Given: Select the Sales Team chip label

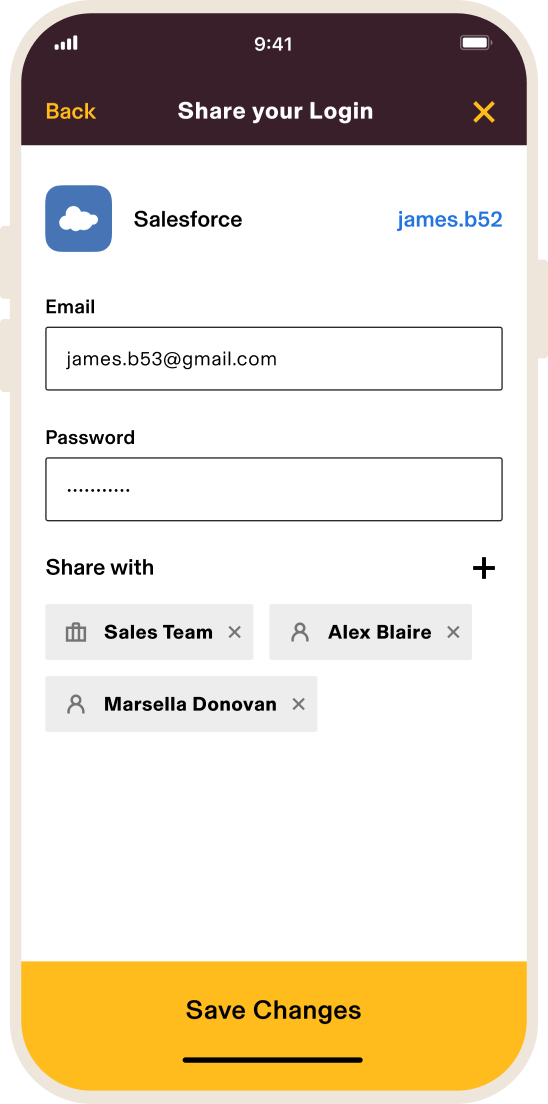Looking at the screenshot, I should [x=158, y=632].
